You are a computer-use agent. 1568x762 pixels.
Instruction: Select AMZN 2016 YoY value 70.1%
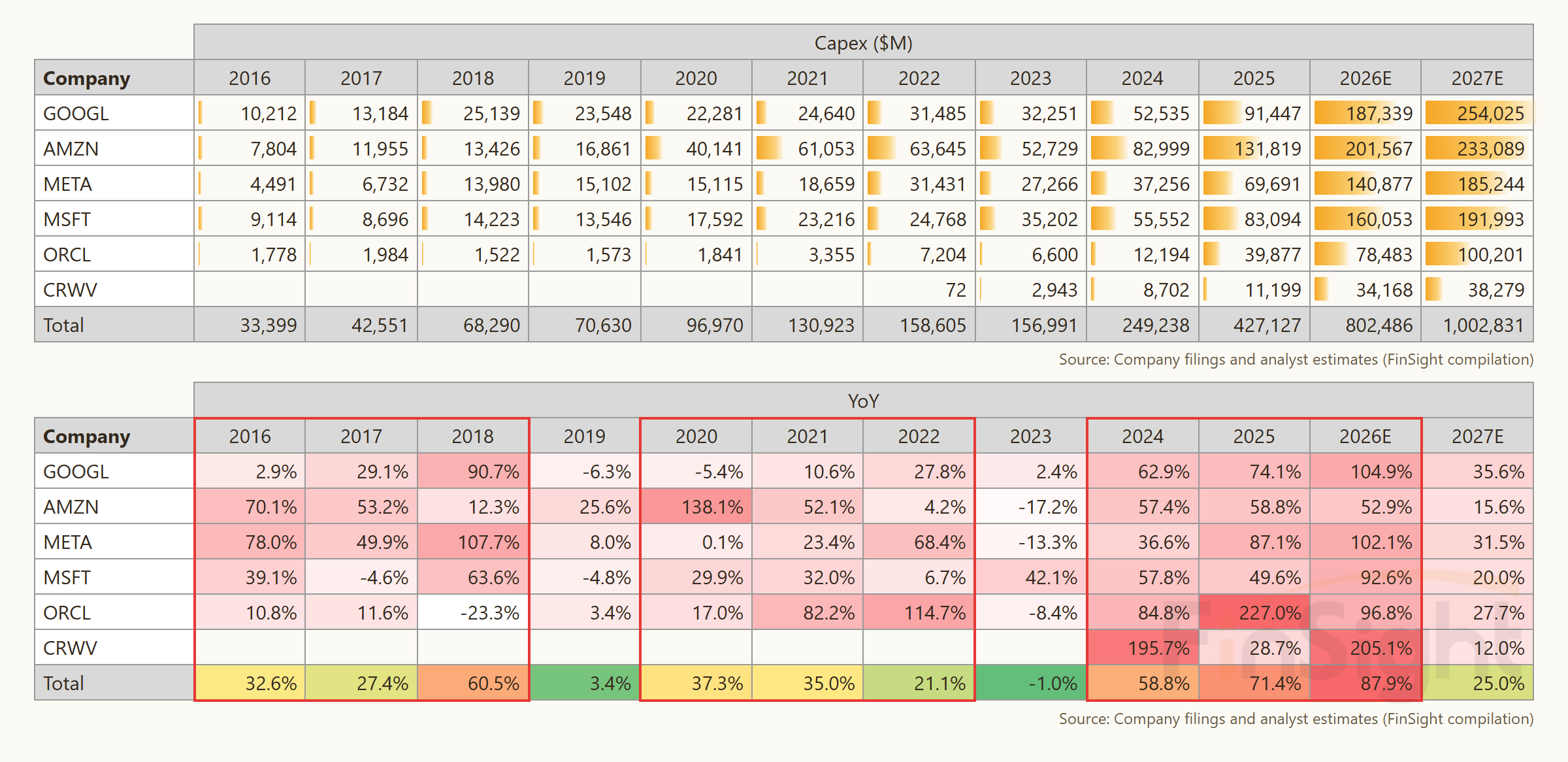(x=270, y=506)
